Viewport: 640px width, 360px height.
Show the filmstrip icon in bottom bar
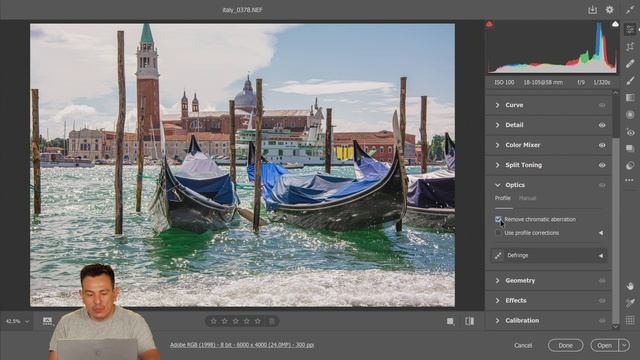(47, 321)
